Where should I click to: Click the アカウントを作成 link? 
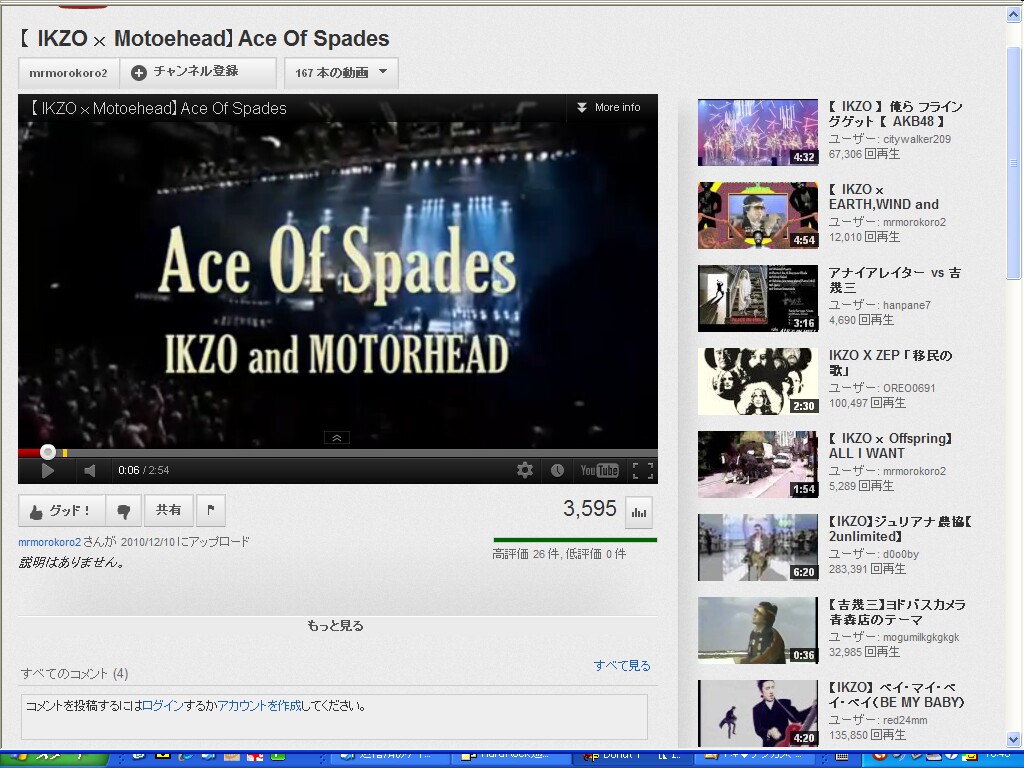(x=260, y=706)
